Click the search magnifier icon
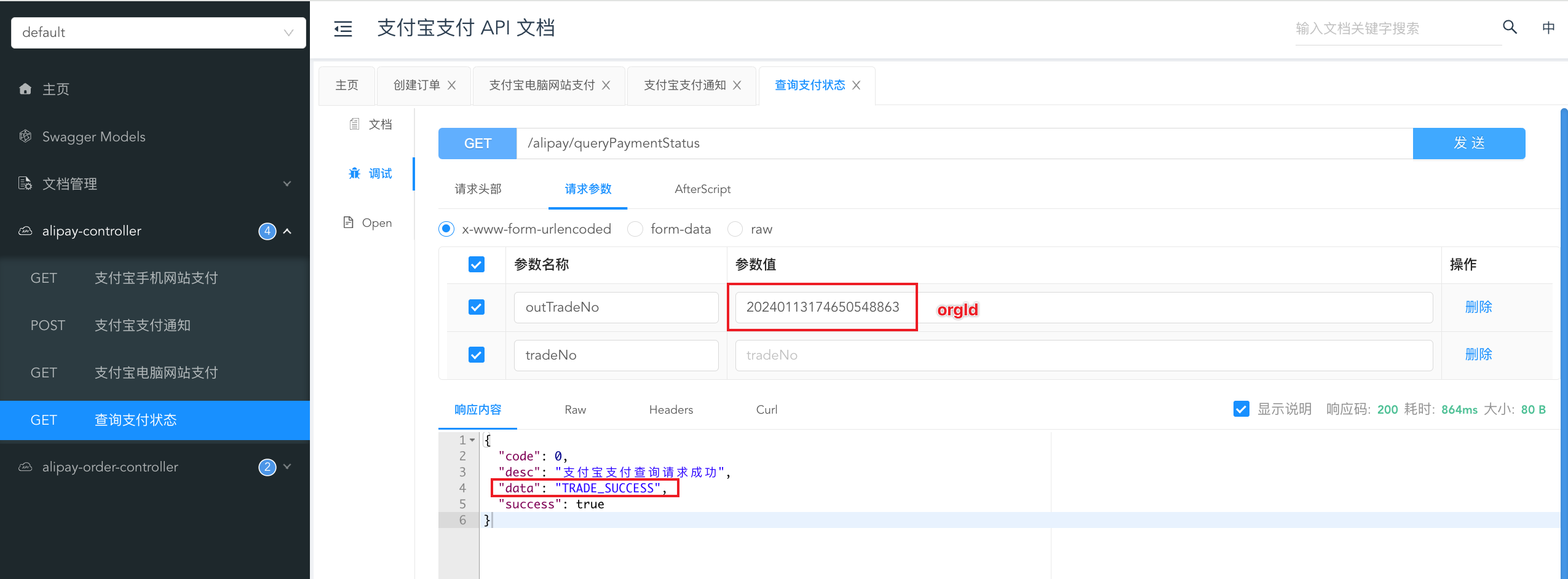Image resolution: width=1568 pixels, height=579 pixels. tap(1510, 27)
